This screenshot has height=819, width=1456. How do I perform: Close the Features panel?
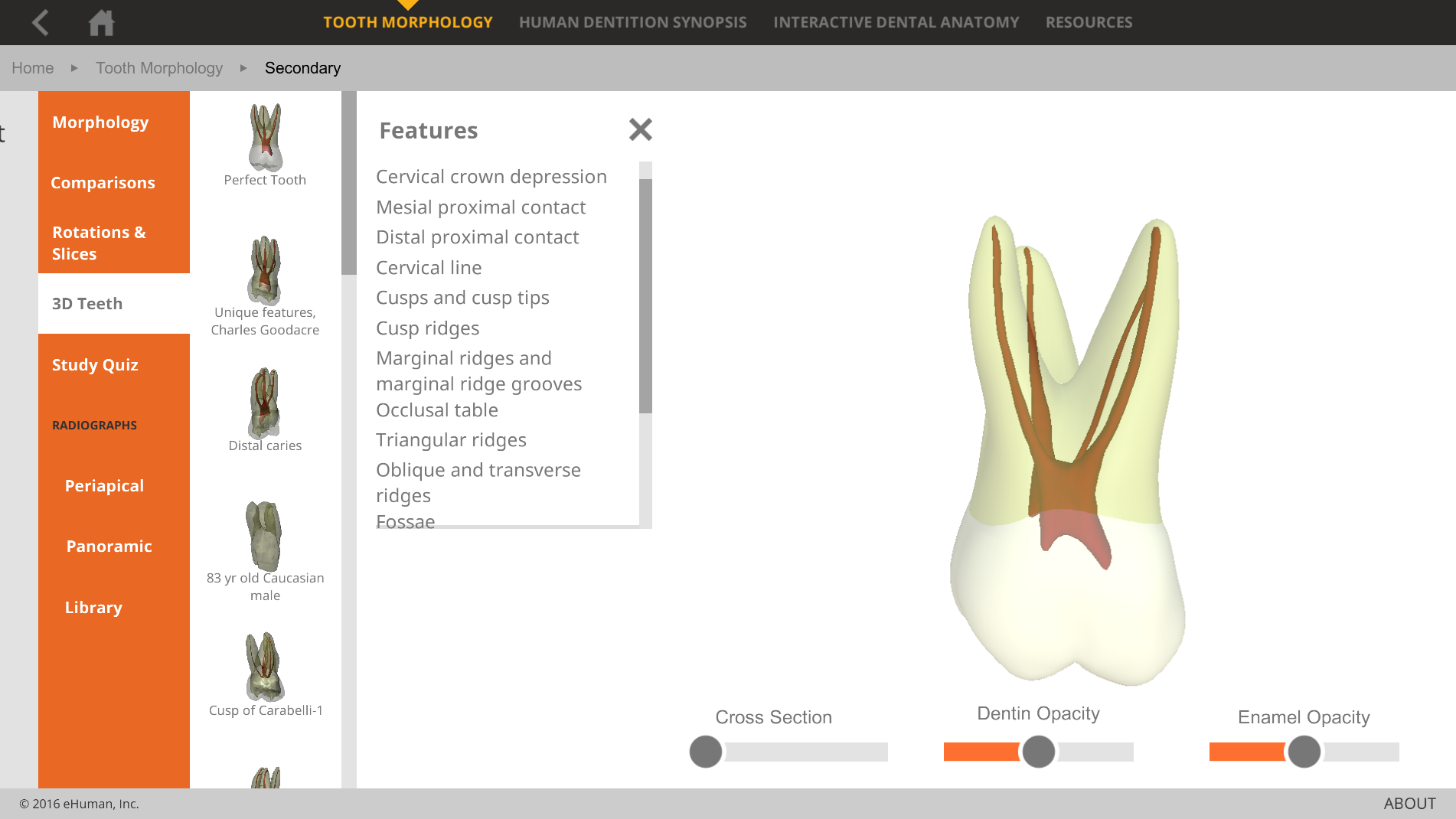[x=641, y=129]
